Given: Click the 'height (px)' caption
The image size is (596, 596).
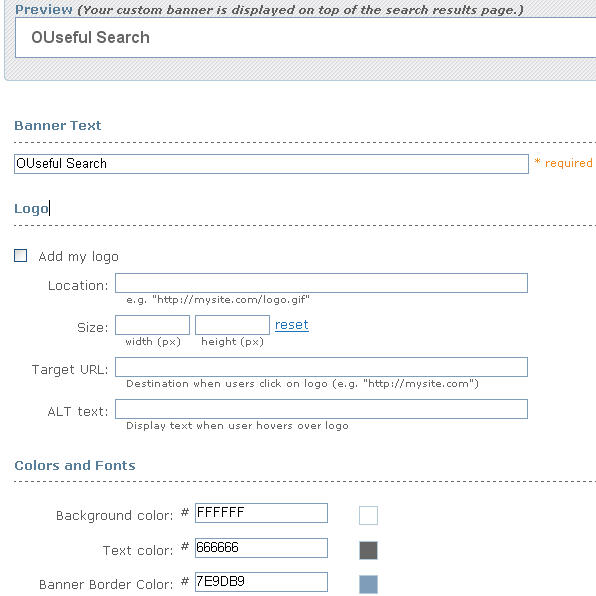Looking at the screenshot, I should tap(232, 342).
